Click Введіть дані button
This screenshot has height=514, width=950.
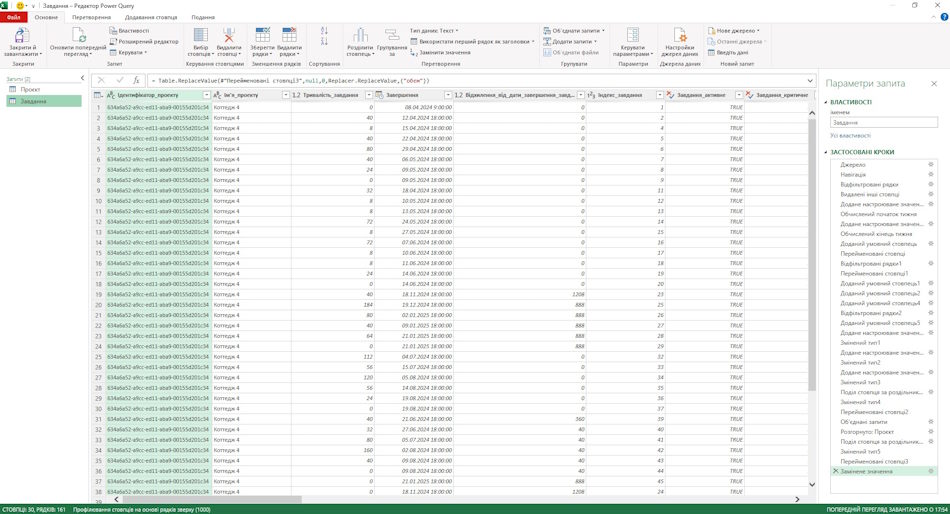[x=728, y=53]
